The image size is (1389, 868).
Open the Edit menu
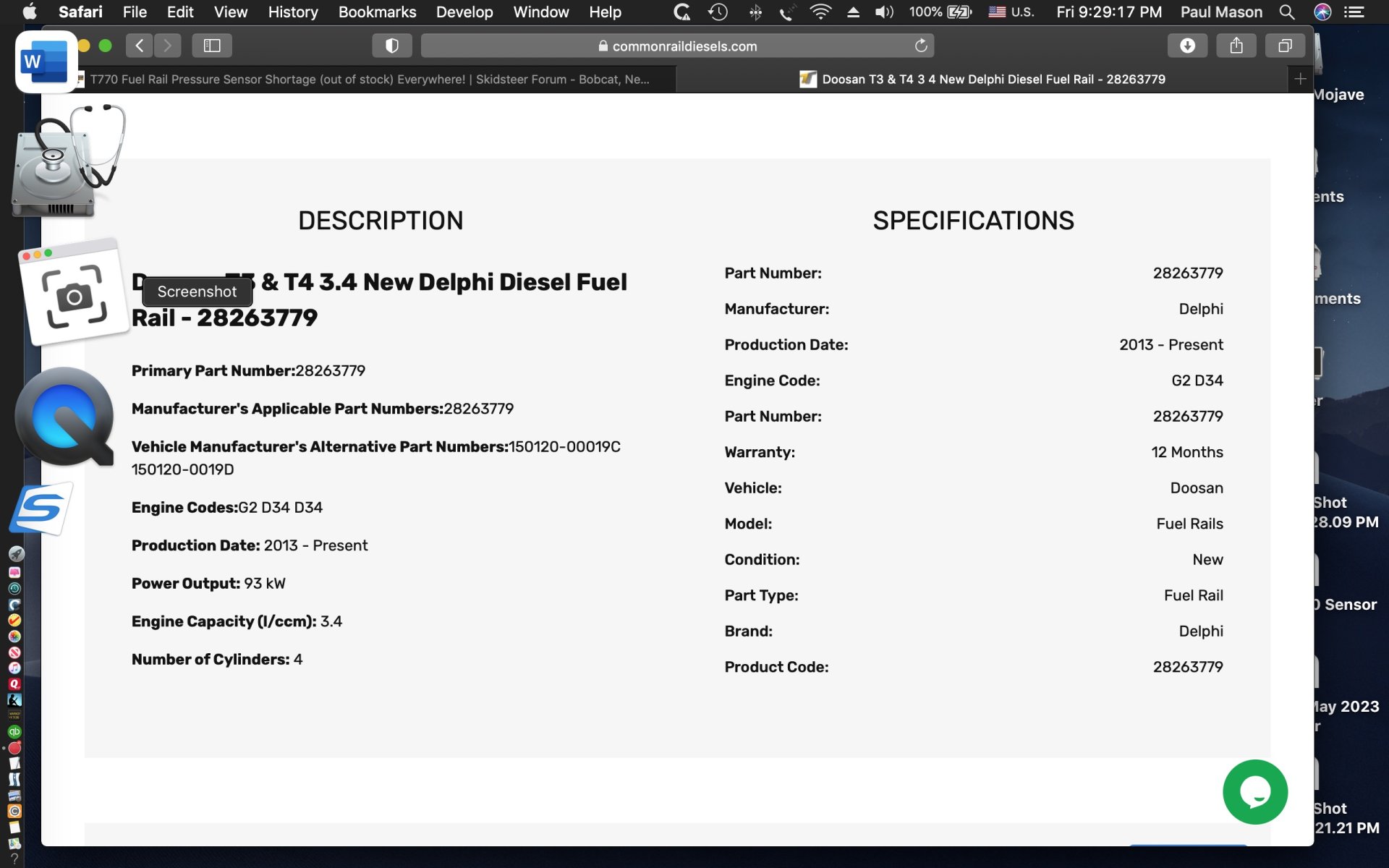coord(180,12)
